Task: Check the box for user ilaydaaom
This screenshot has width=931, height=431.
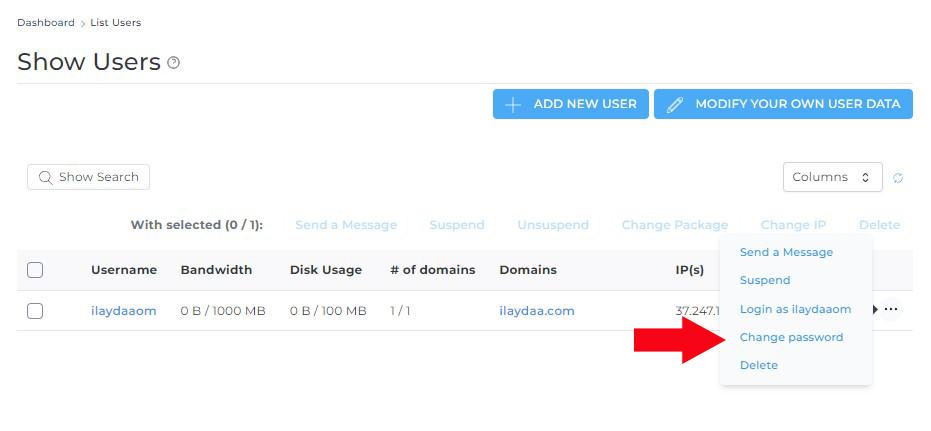Action: (x=35, y=311)
